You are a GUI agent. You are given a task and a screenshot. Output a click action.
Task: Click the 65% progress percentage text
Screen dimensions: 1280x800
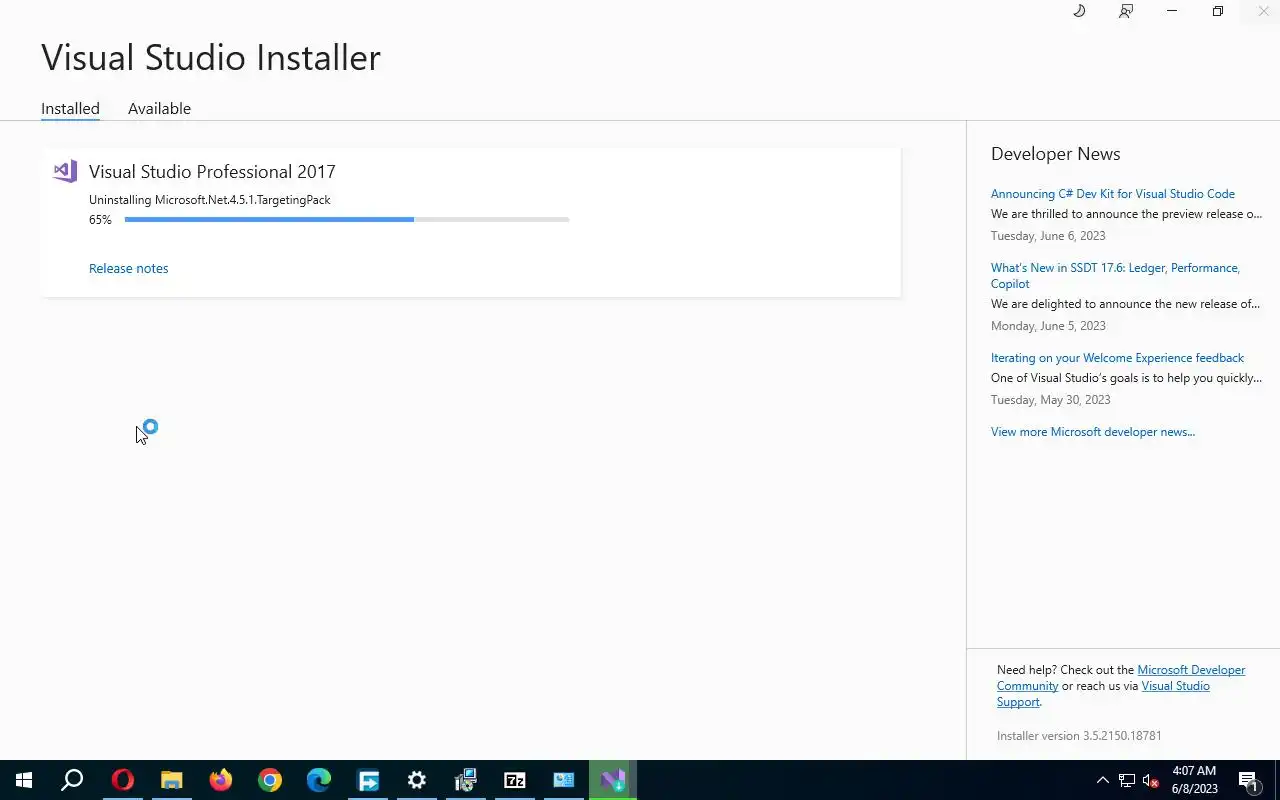click(x=100, y=220)
